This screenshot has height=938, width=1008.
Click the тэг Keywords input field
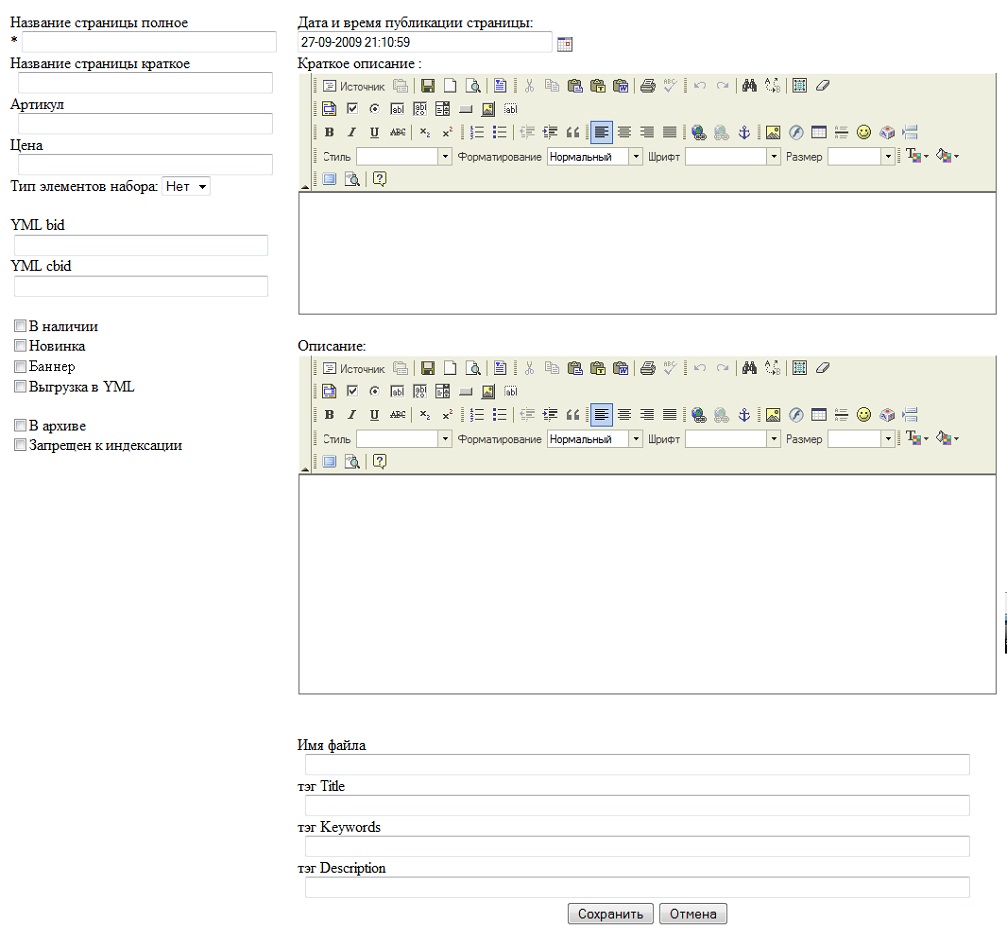[x=637, y=846]
